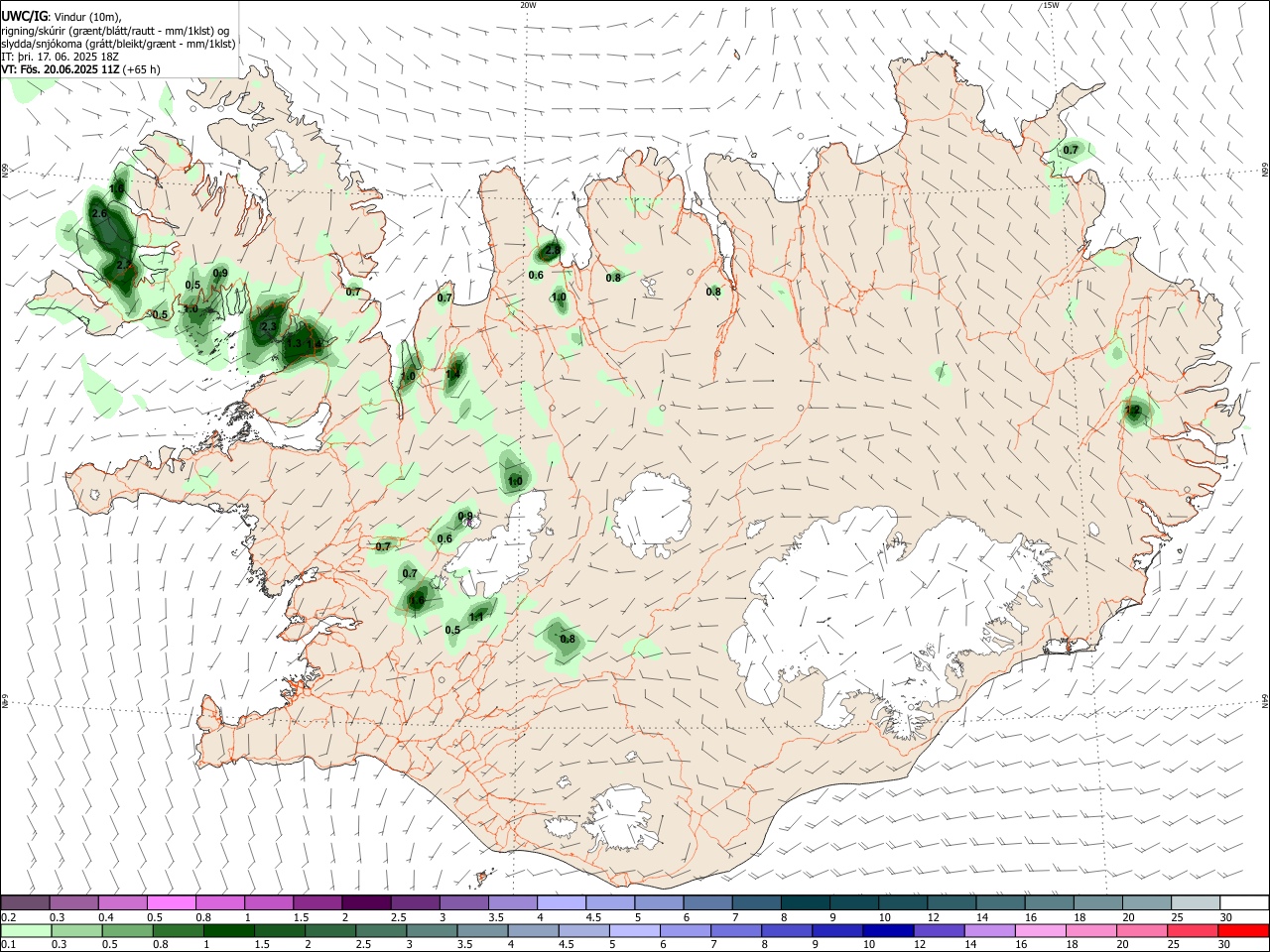Click the dark green 1–1.5 rain scale swatch
This screenshot has width=1270, height=952.
point(228,930)
